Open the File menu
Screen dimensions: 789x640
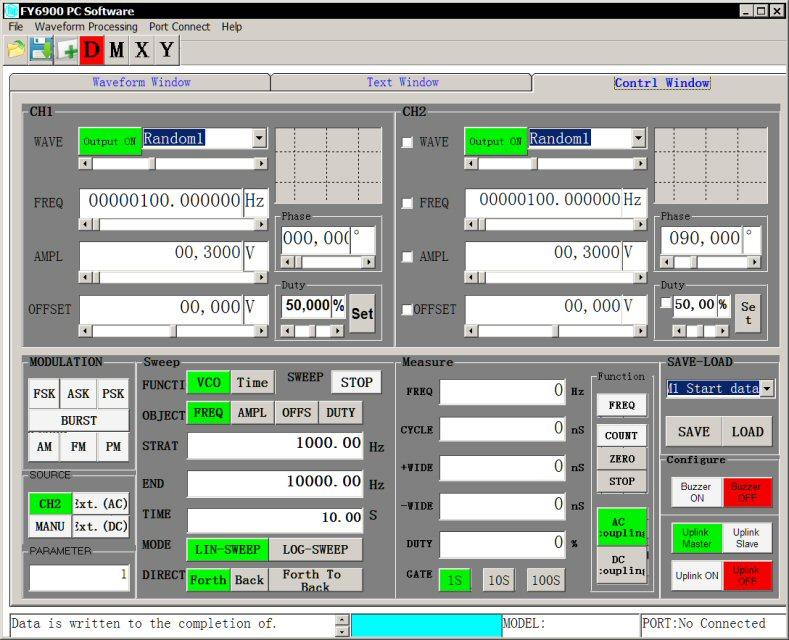click(16, 27)
